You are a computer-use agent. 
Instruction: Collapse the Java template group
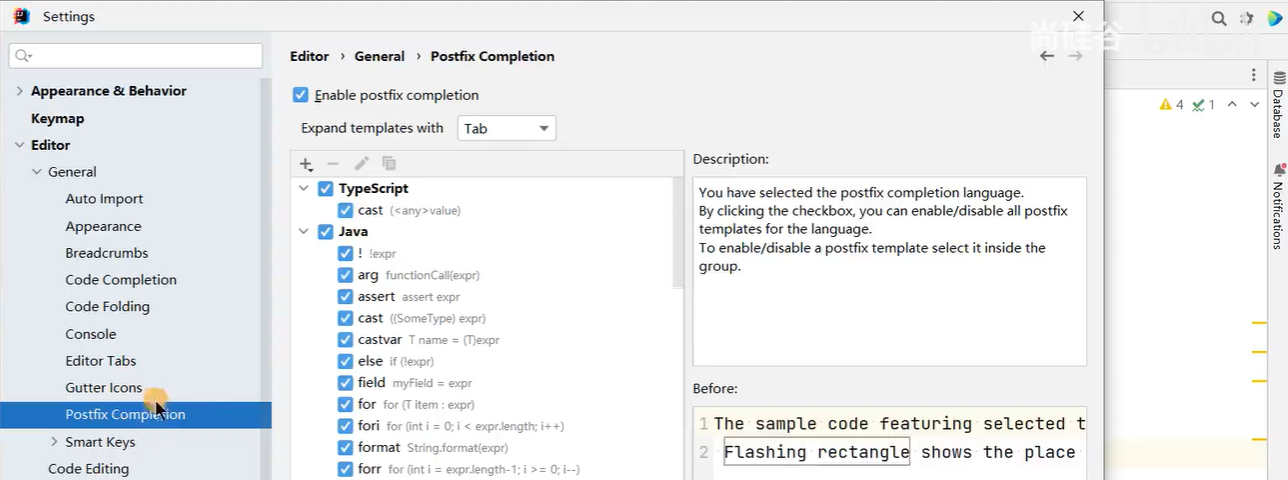point(304,232)
